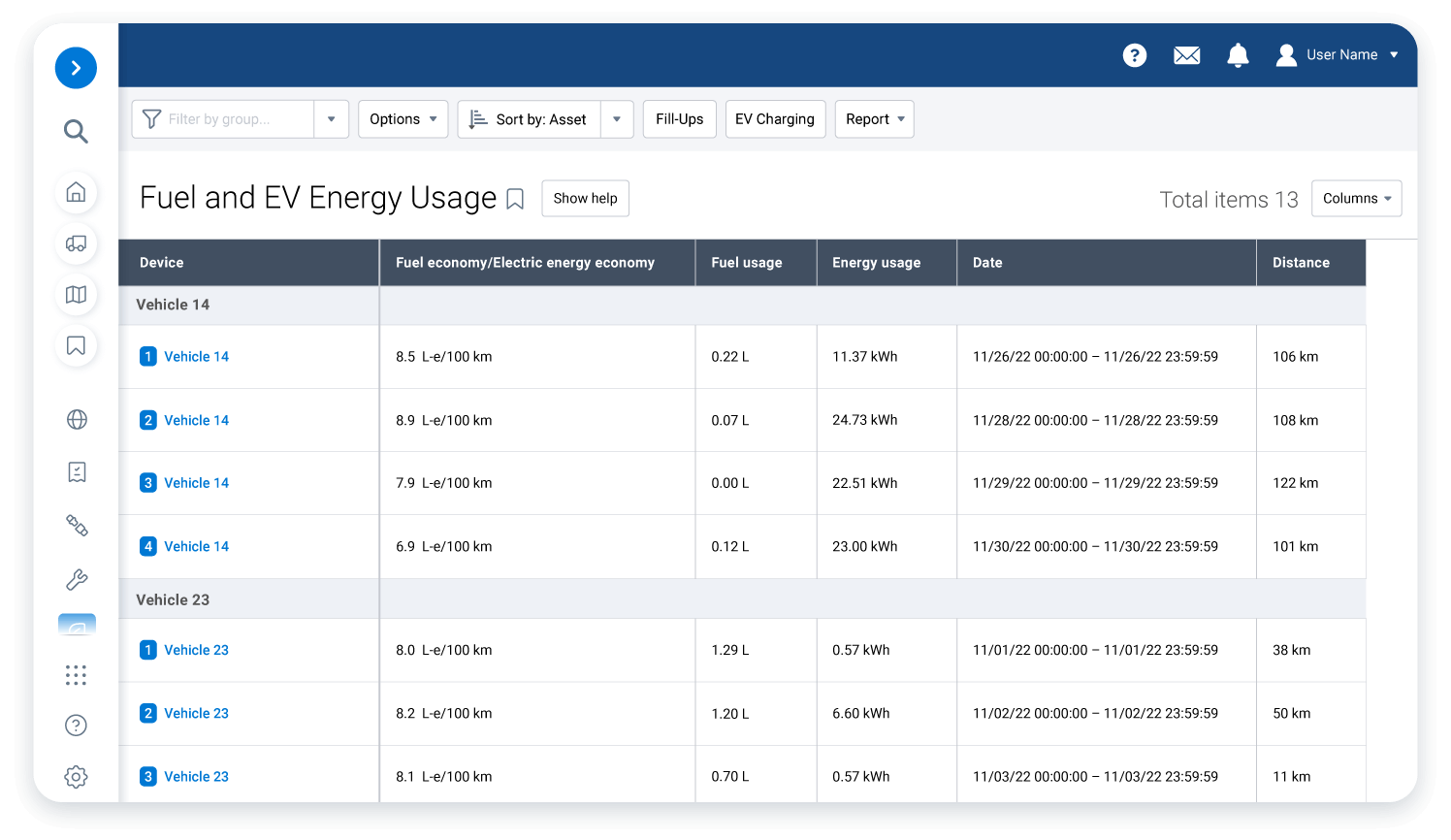
Task: Open the apps grid icon near sidebar bottom
Action: [x=76, y=675]
